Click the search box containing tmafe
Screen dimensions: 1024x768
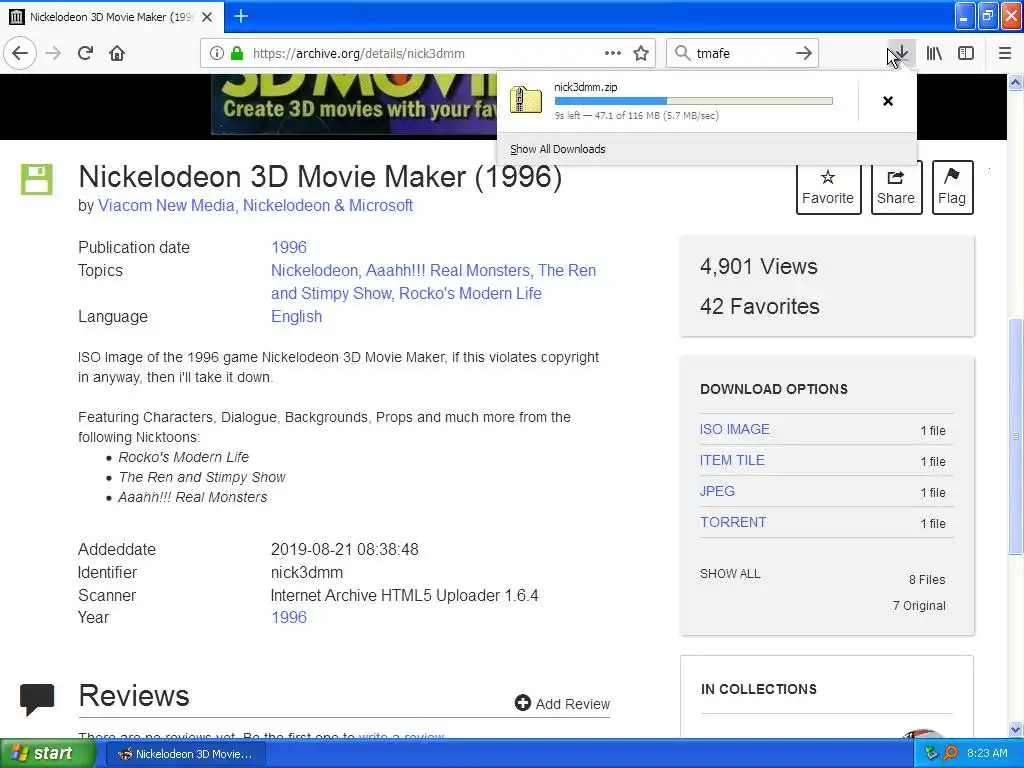[743, 54]
